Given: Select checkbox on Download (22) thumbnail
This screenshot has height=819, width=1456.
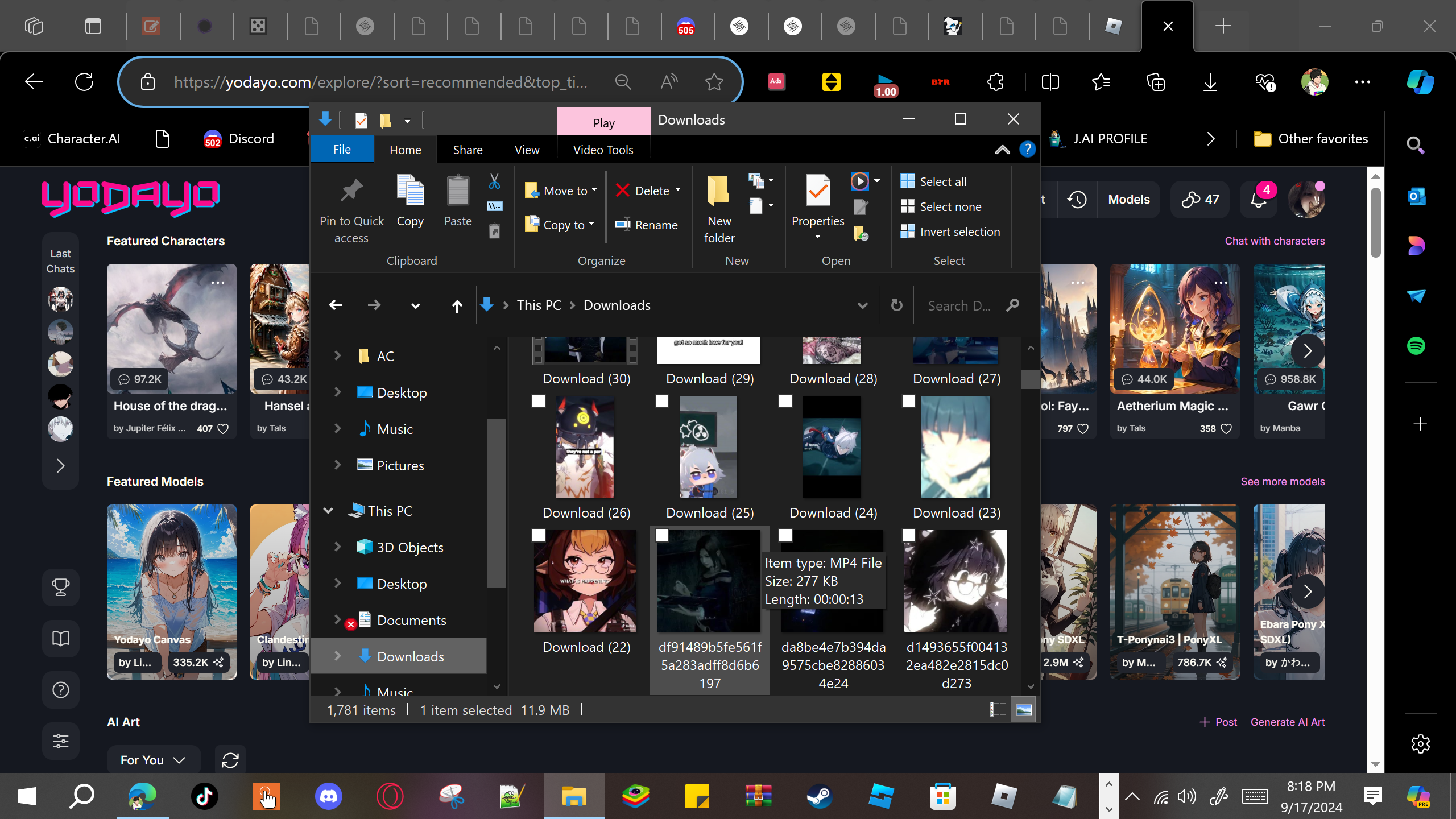Looking at the screenshot, I should [538, 536].
